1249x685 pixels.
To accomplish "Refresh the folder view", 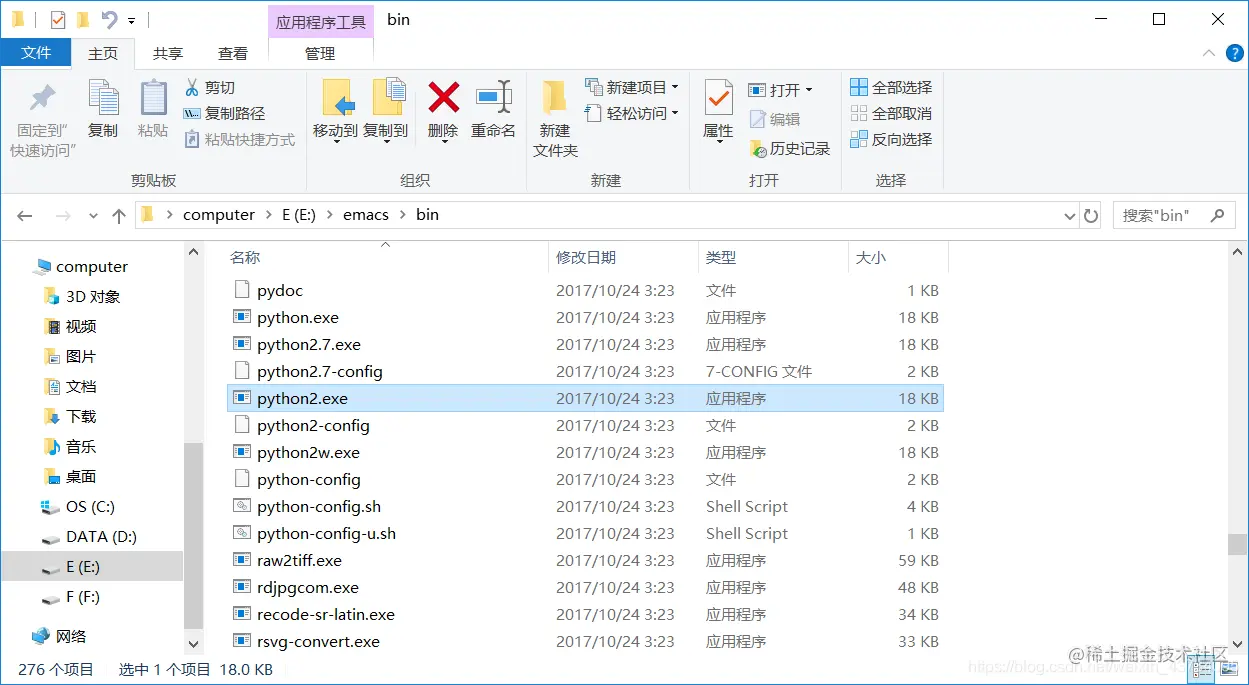I will tap(1090, 214).
